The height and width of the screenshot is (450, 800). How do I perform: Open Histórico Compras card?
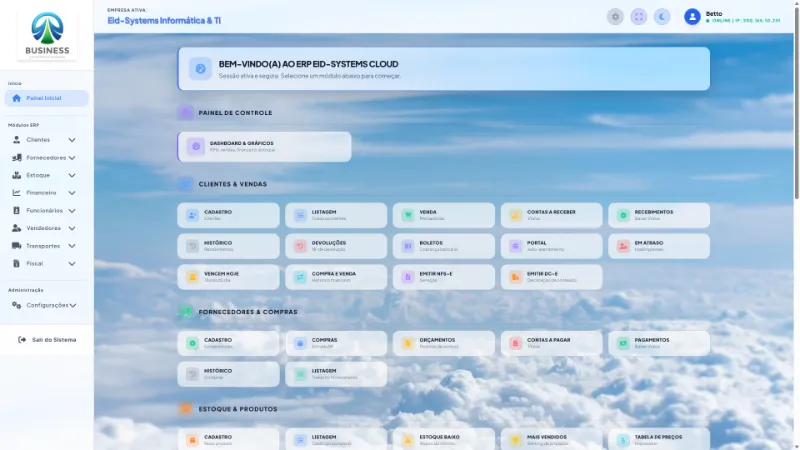click(x=229, y=374)
